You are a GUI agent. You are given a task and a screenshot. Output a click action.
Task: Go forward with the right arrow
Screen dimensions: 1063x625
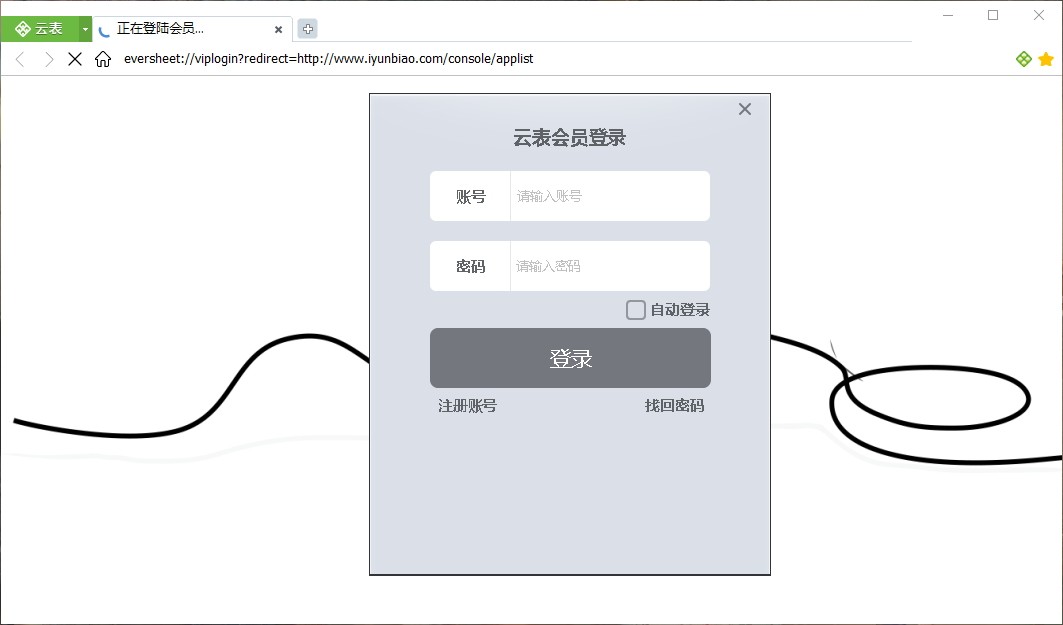coord(48,59)
